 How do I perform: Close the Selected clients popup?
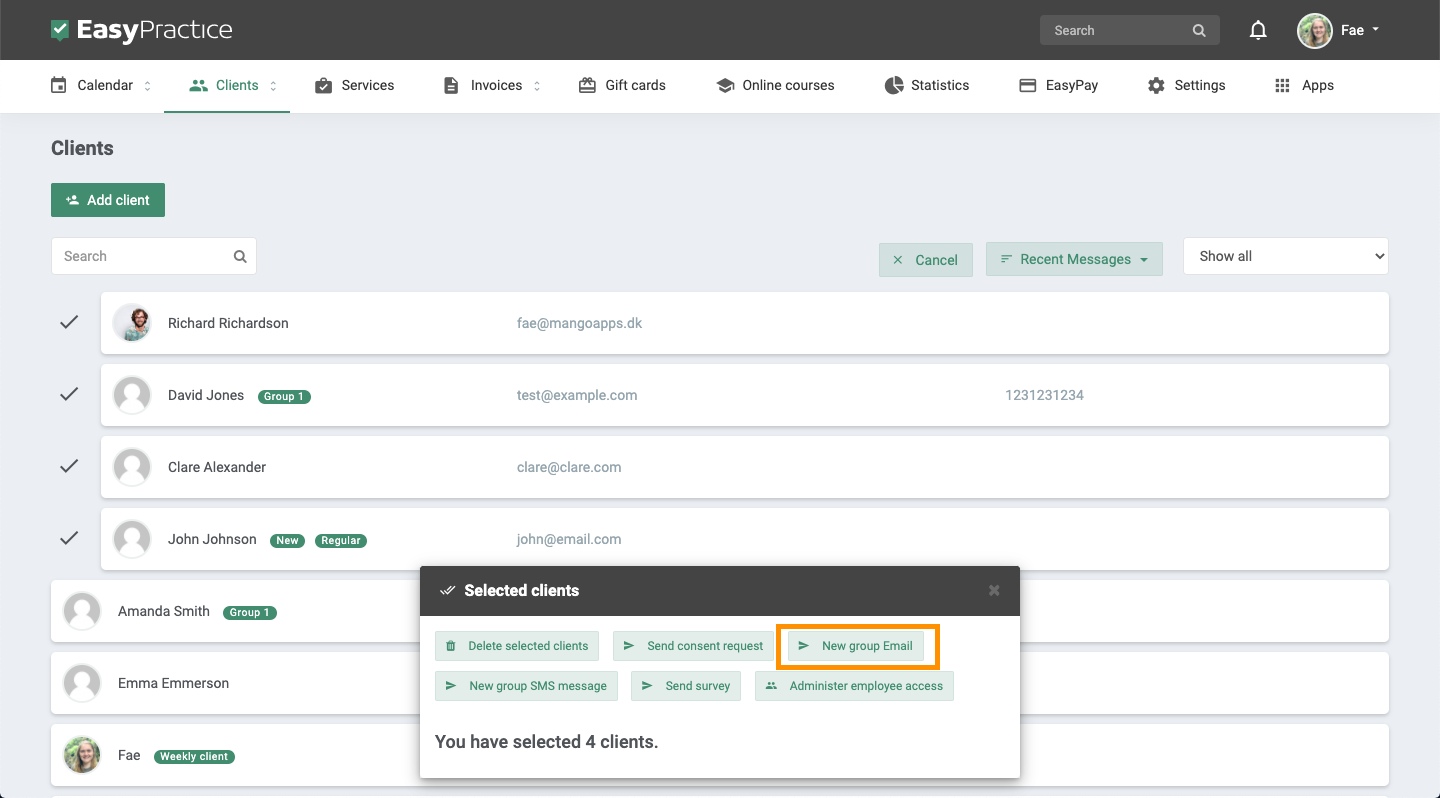coord(994,590)
